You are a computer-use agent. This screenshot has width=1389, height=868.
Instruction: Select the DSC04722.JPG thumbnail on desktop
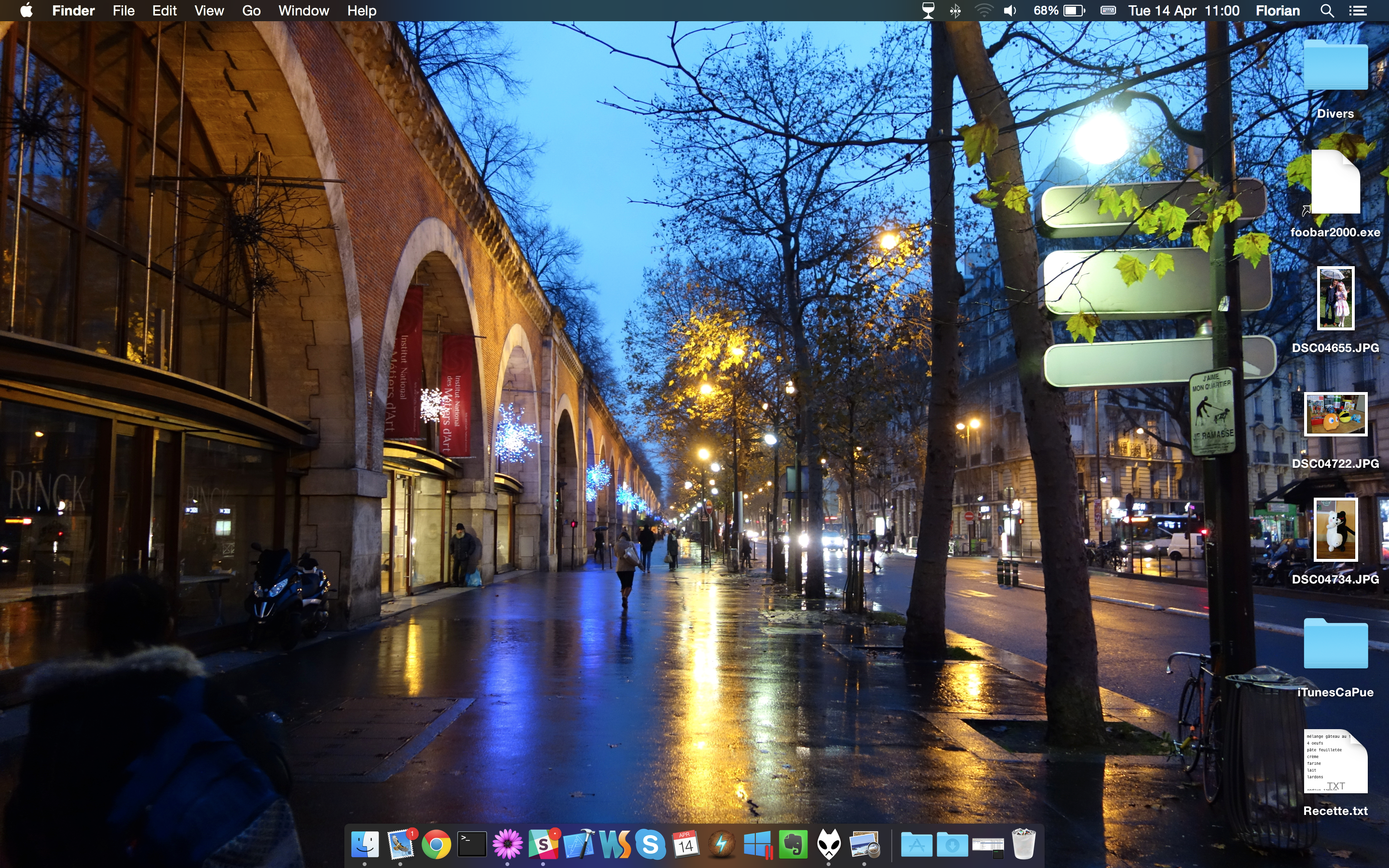coord(1335,415)
